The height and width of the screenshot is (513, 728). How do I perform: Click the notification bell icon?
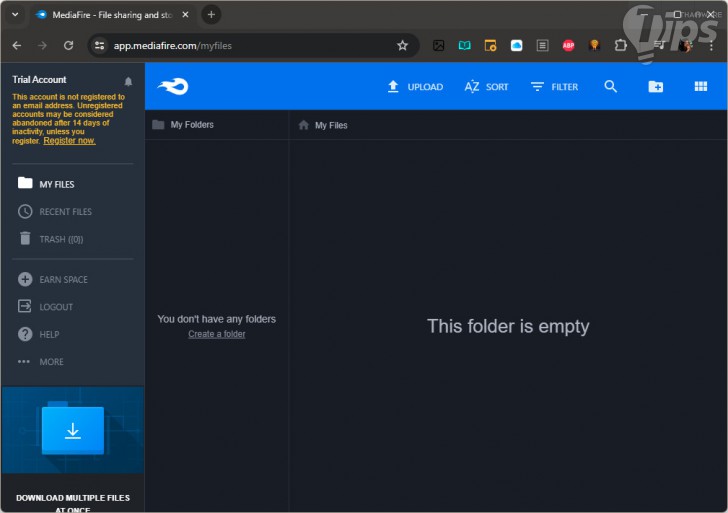pyautogui.click(x=128, y=82)
